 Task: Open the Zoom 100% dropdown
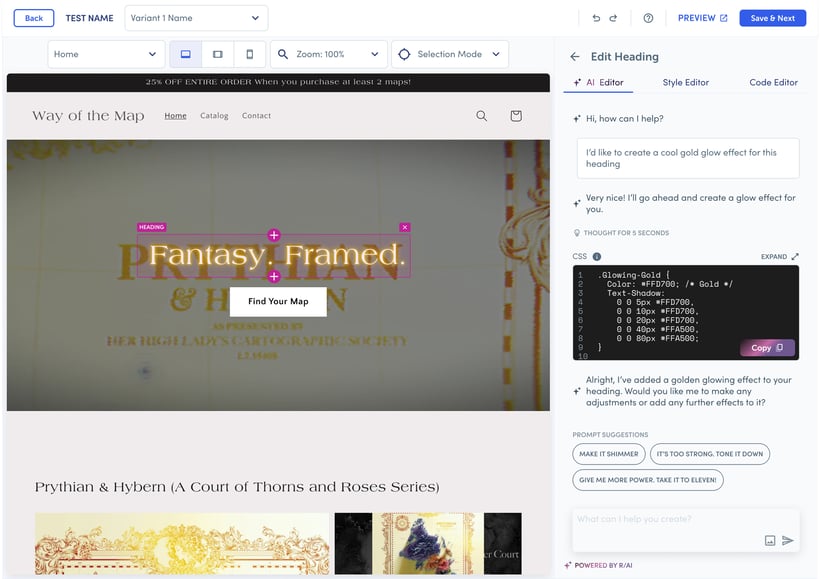tap(328, 54)
